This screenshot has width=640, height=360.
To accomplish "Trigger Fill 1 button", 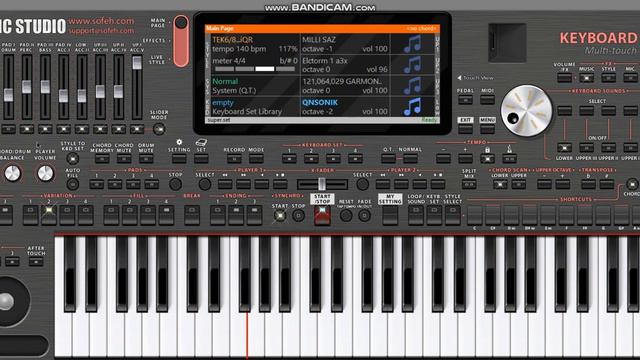I will [x=111, y=215].
